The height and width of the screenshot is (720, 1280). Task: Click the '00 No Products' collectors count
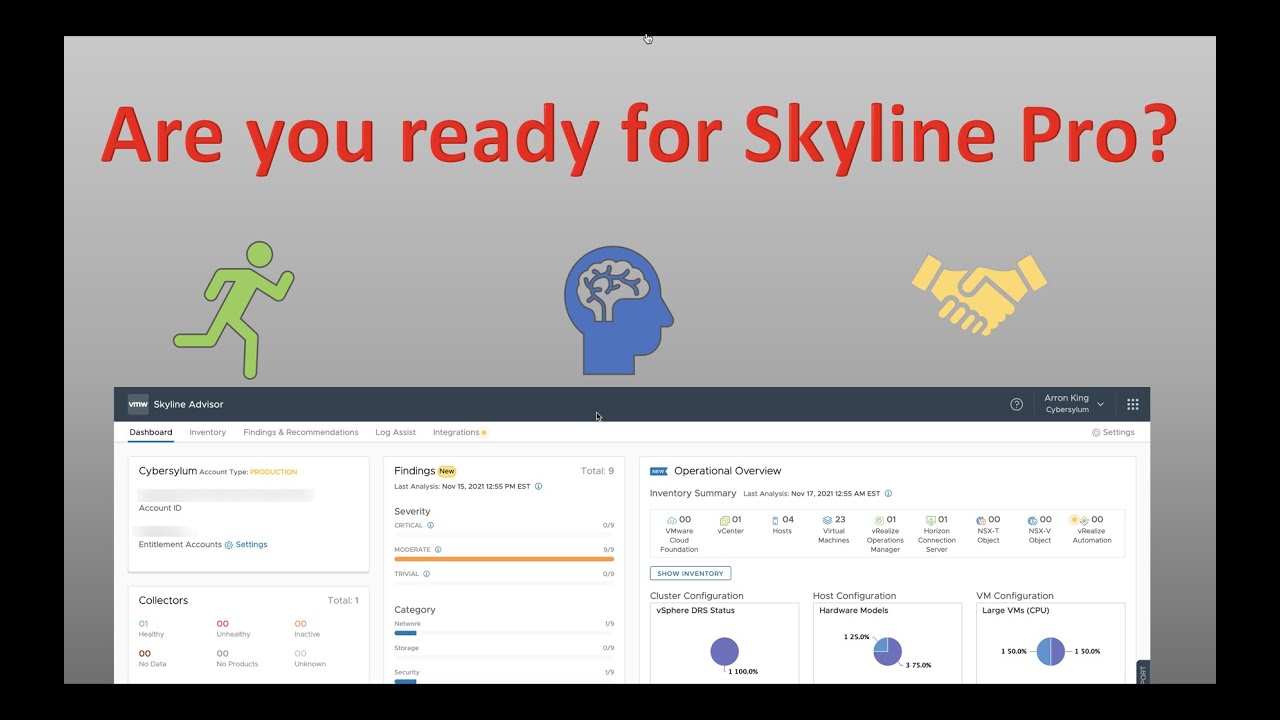tap(237, 658)
